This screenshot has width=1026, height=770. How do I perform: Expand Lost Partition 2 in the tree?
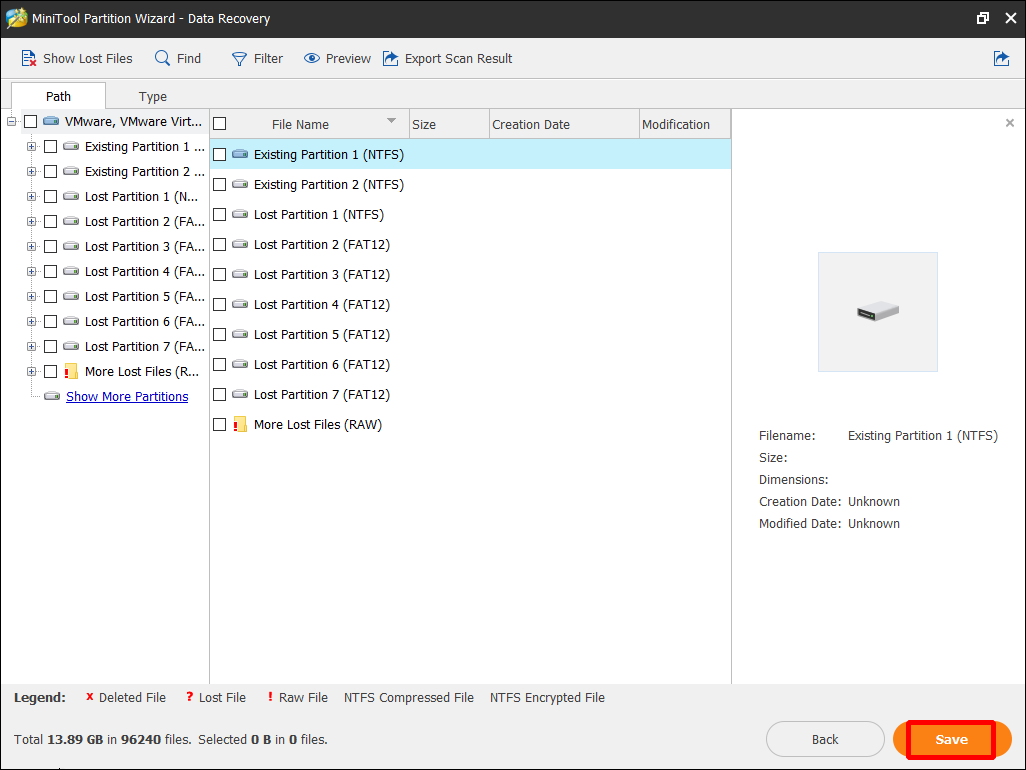31,221
